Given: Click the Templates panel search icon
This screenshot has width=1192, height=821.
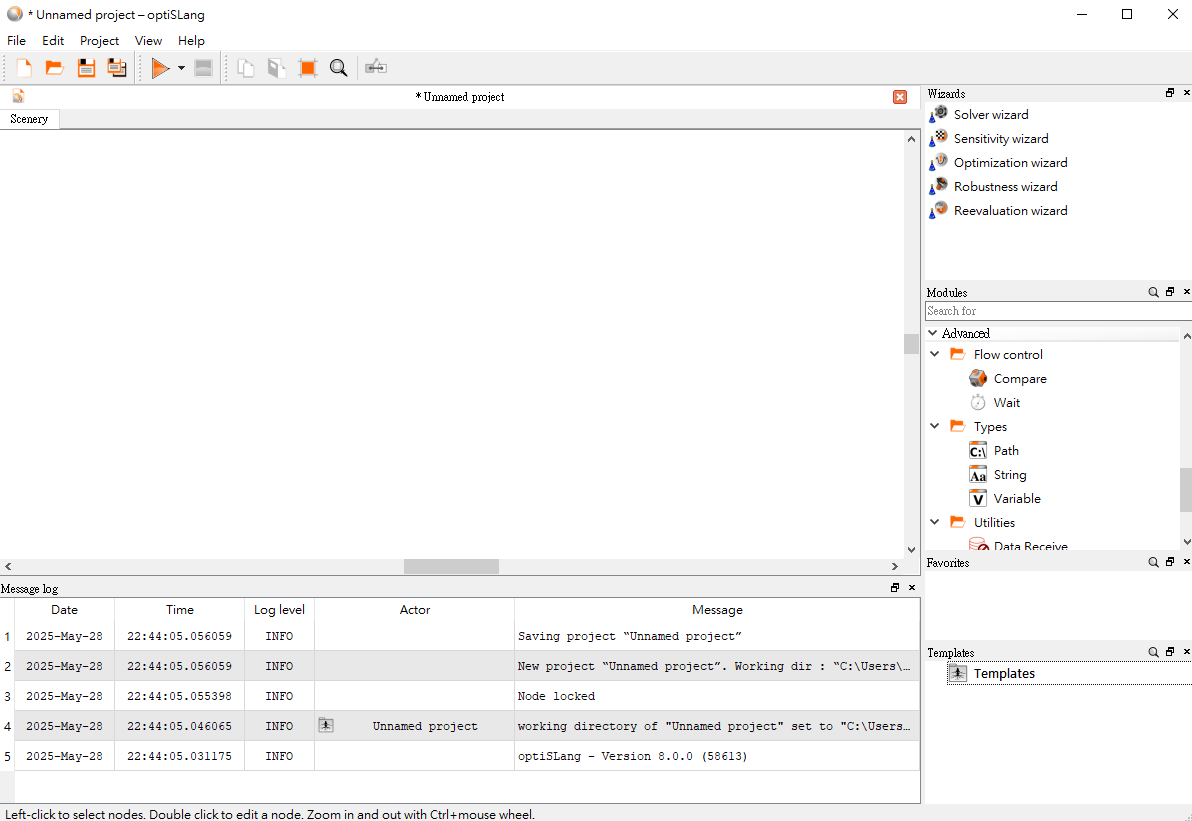Looking at the screenshot, I should 1153,652.
